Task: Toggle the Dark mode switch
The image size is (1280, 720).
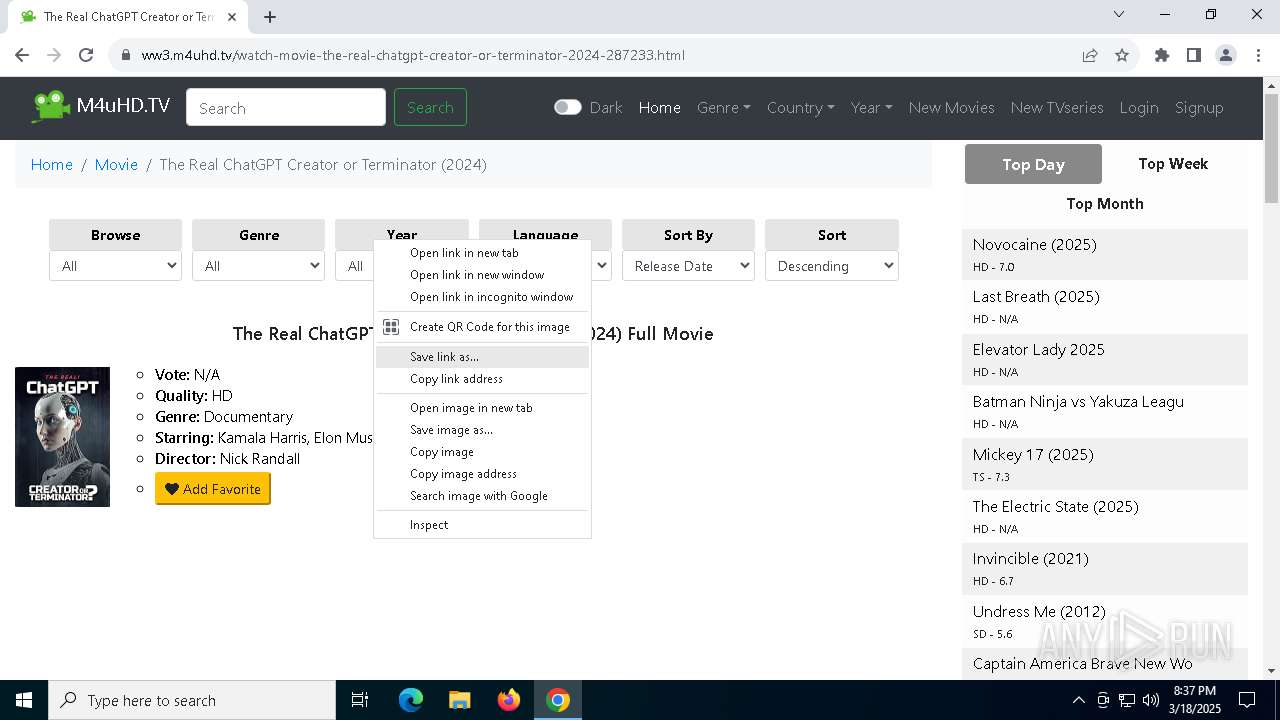Action: point(567,107)
